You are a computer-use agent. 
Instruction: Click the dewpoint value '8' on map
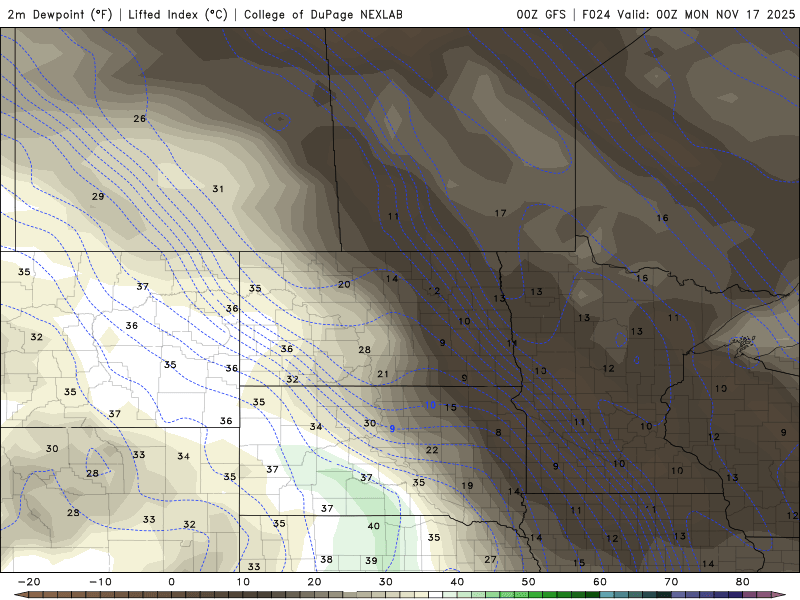click(x=498, y=433)
